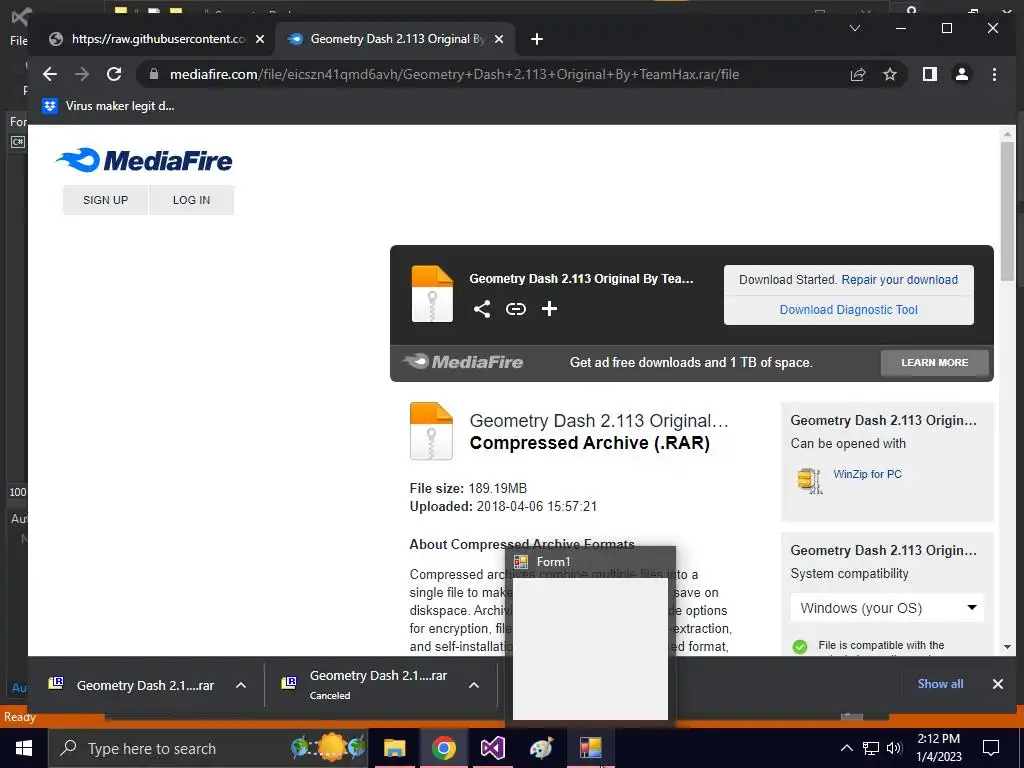Open Visual Studio from taskbar
The image size is (1024, 768).
[492, 748]
